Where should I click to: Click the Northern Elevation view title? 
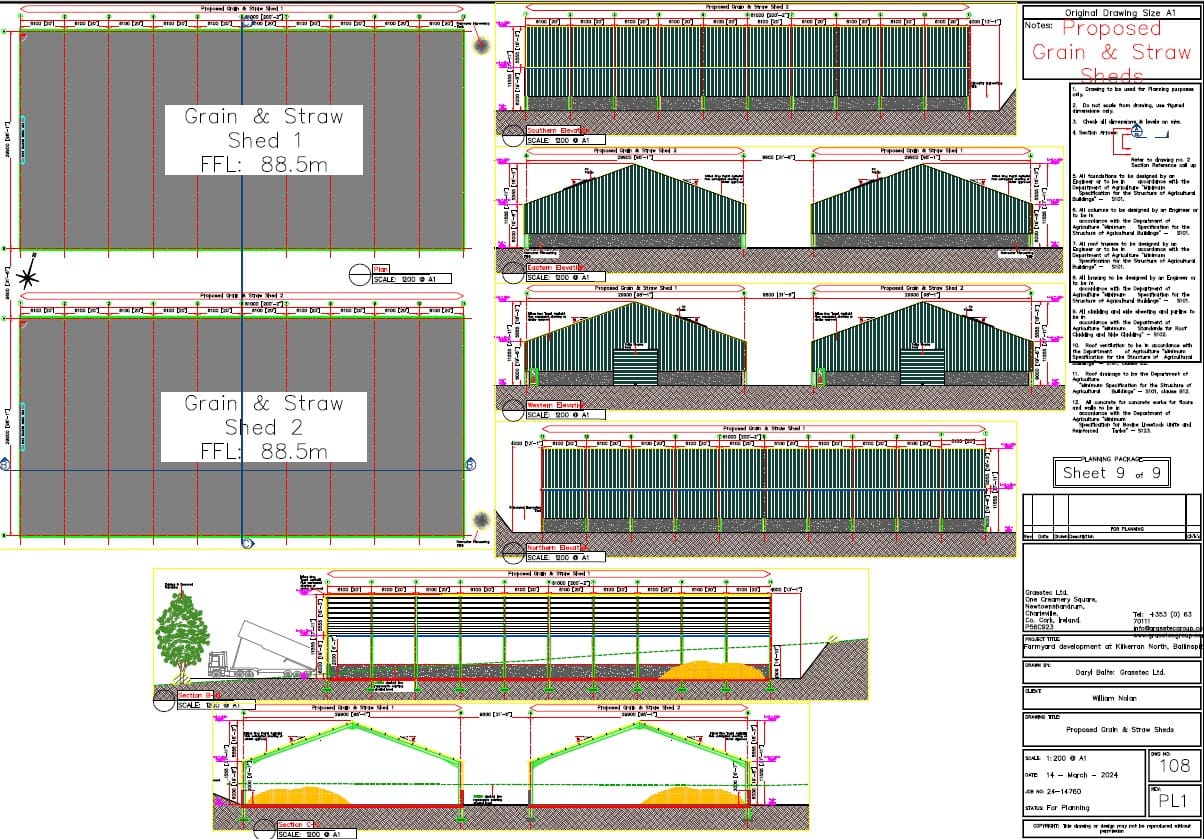click(558, 547)
